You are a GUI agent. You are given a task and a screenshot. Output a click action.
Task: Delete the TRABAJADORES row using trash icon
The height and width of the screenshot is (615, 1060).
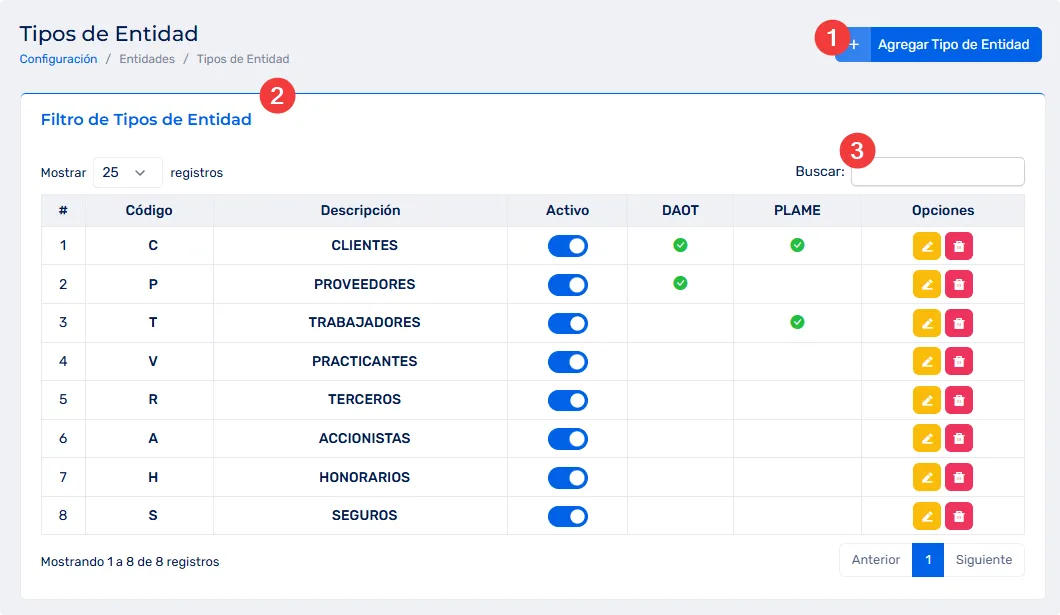(x=959, y=323)
